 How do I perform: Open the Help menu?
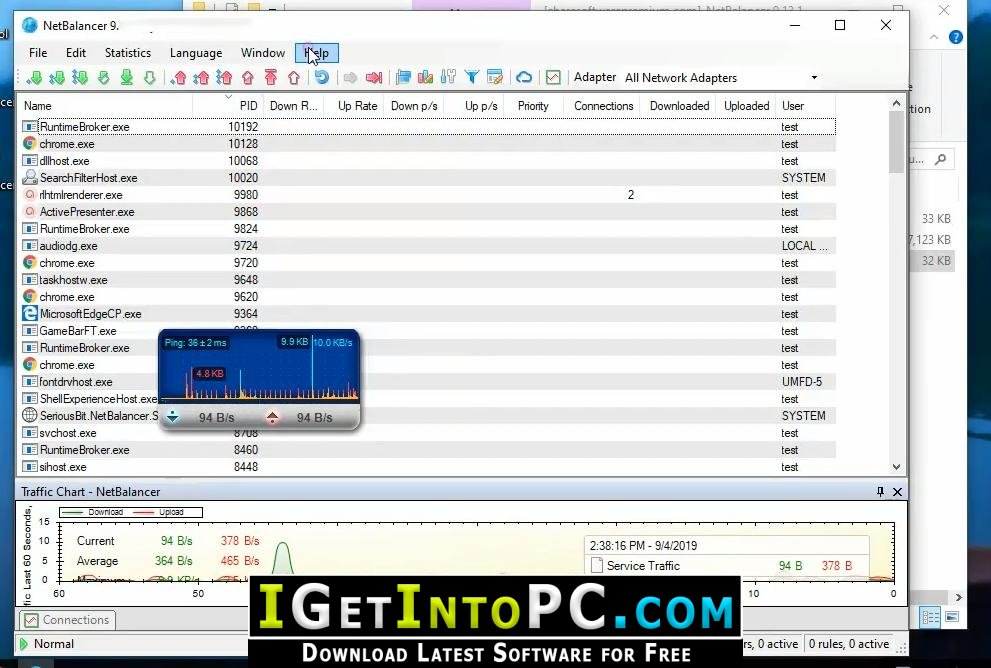click(x=317, y=53)
